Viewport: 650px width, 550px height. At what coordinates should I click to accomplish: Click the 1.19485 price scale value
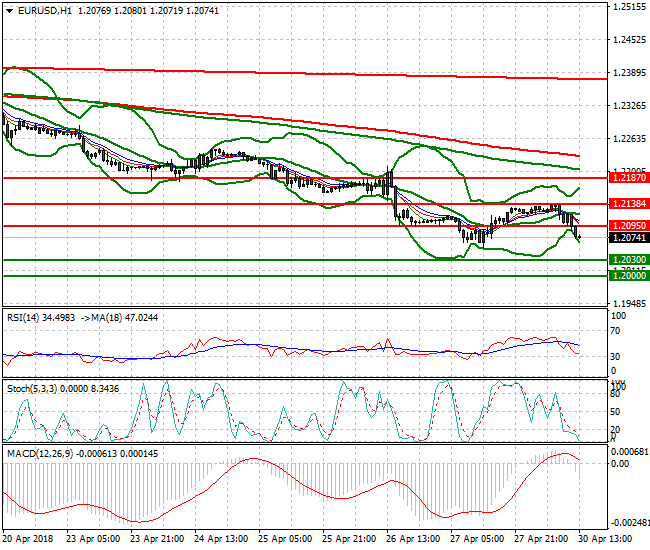(629, 304)
